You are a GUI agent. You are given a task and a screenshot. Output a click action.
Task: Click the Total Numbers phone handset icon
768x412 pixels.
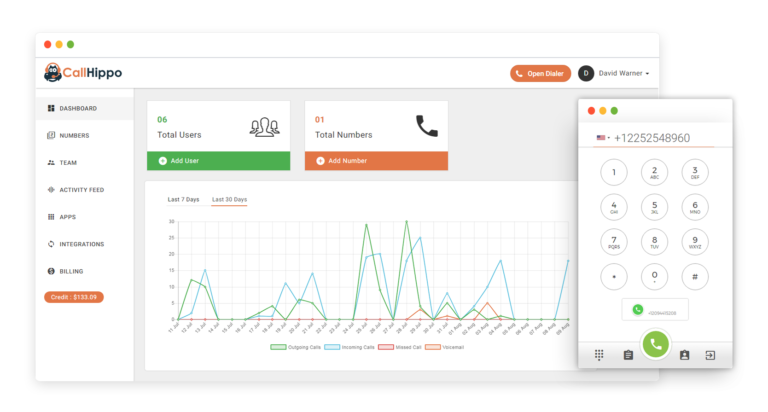(x=427, y=126)
